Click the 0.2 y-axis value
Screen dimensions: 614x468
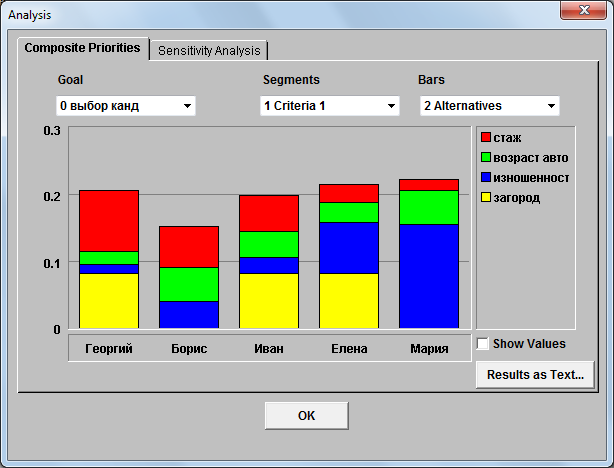pyautogui.click(x=52, y=196)
